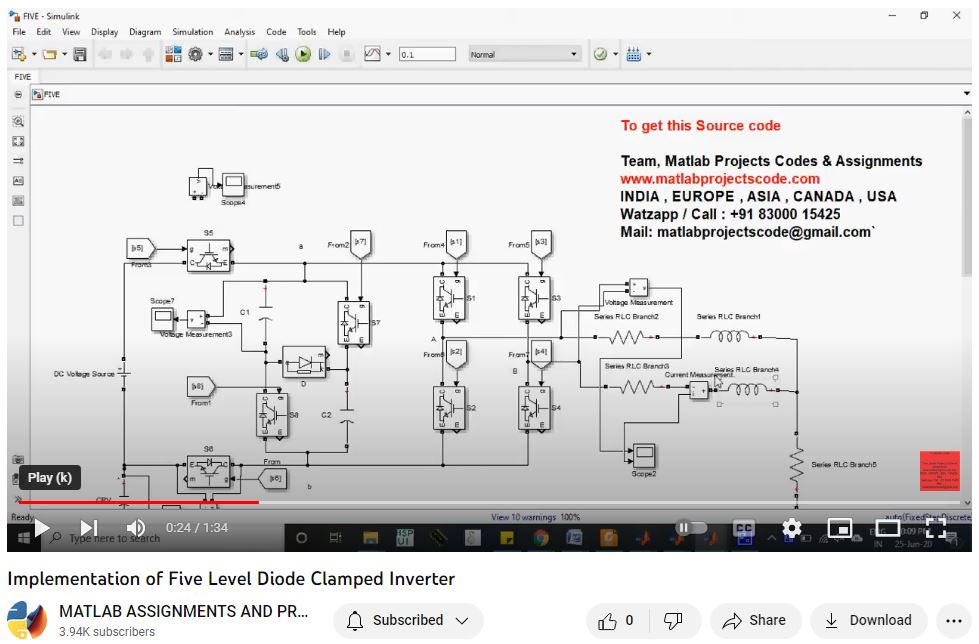
Task: Open the Subscribed notification dropdown
Action: pyautogui.click(x=407, y=620)
